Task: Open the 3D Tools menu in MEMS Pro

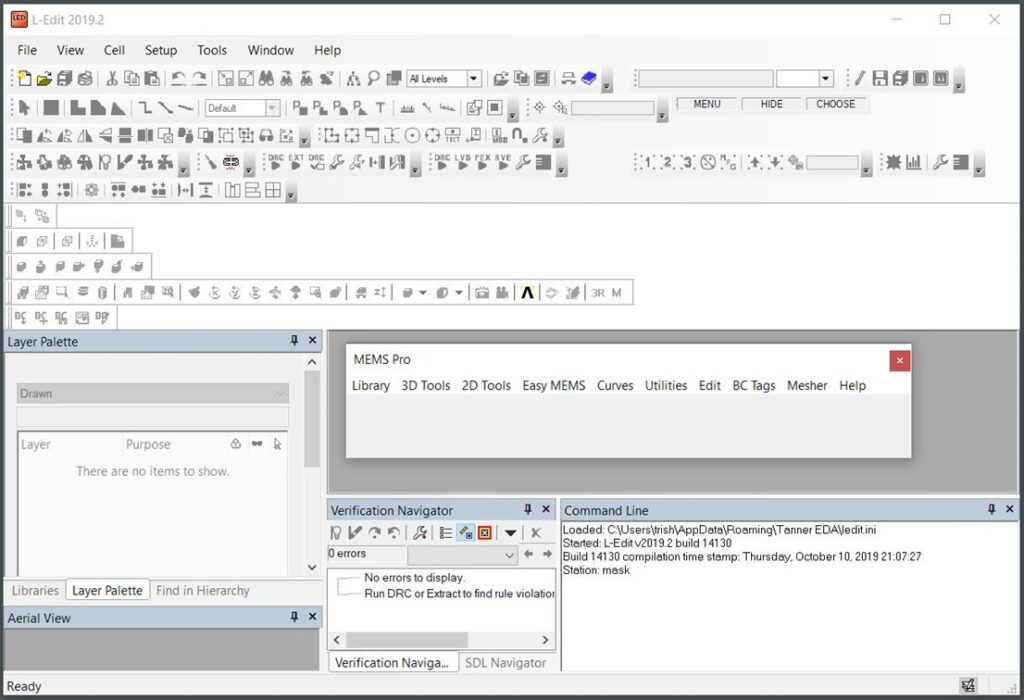Action: coord(426,385)
